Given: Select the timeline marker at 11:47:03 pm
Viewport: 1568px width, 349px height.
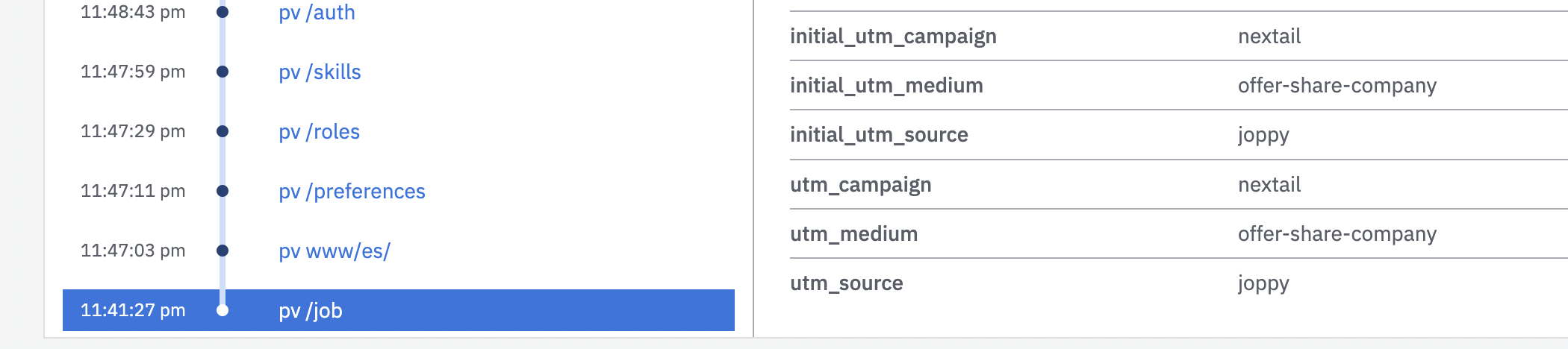Looking at the screenshot, I should (x=223, y=251).
